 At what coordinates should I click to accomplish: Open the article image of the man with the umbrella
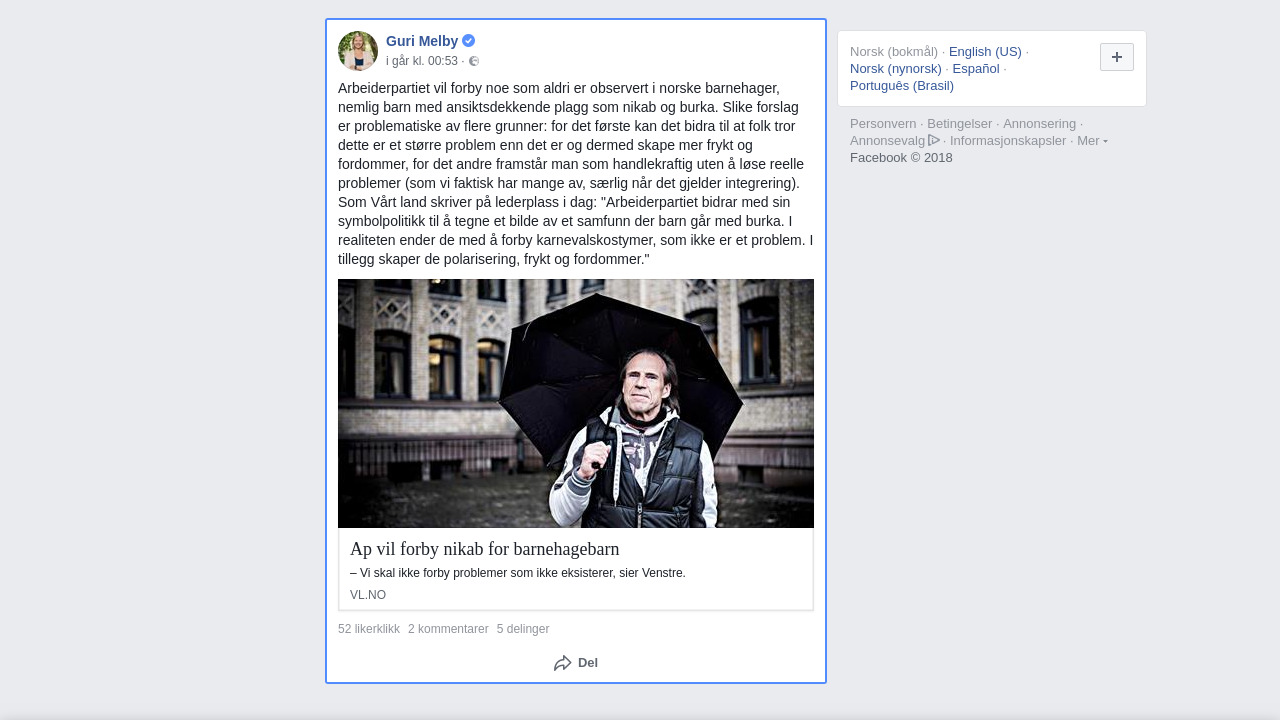point(576,403)
